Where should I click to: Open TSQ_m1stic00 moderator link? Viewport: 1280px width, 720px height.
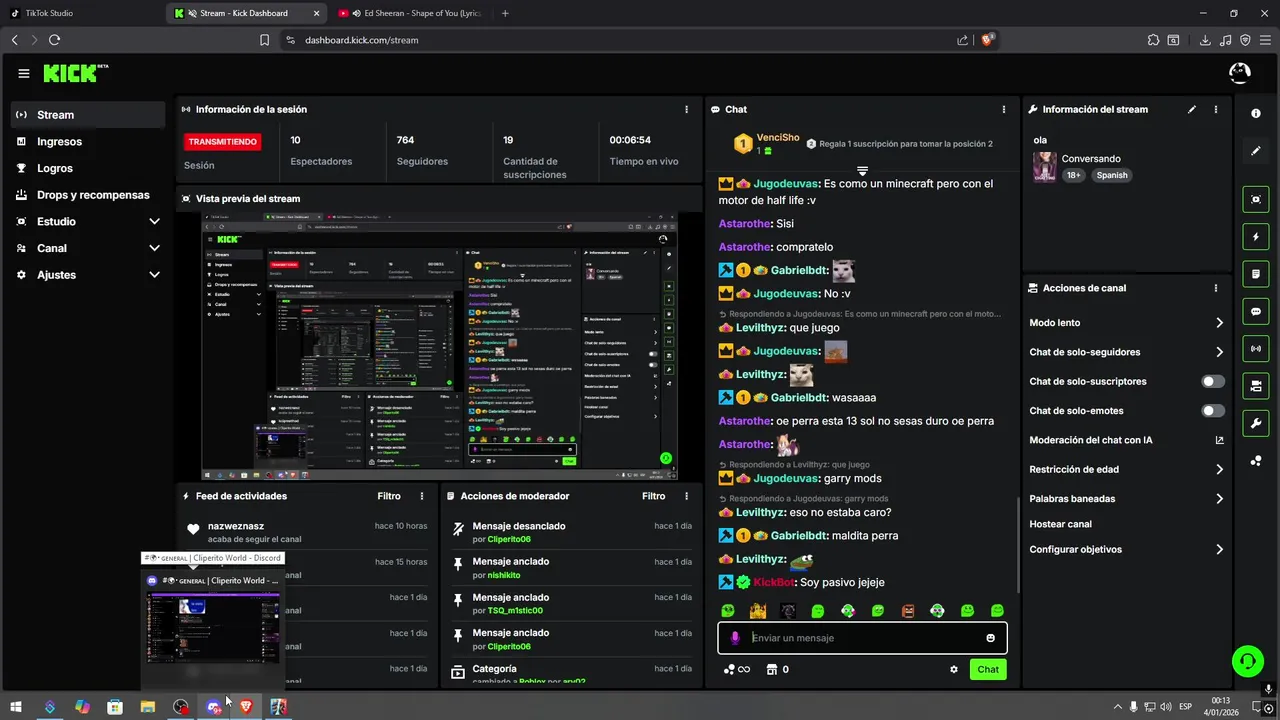pyautogui.click(x=515, y=611)
